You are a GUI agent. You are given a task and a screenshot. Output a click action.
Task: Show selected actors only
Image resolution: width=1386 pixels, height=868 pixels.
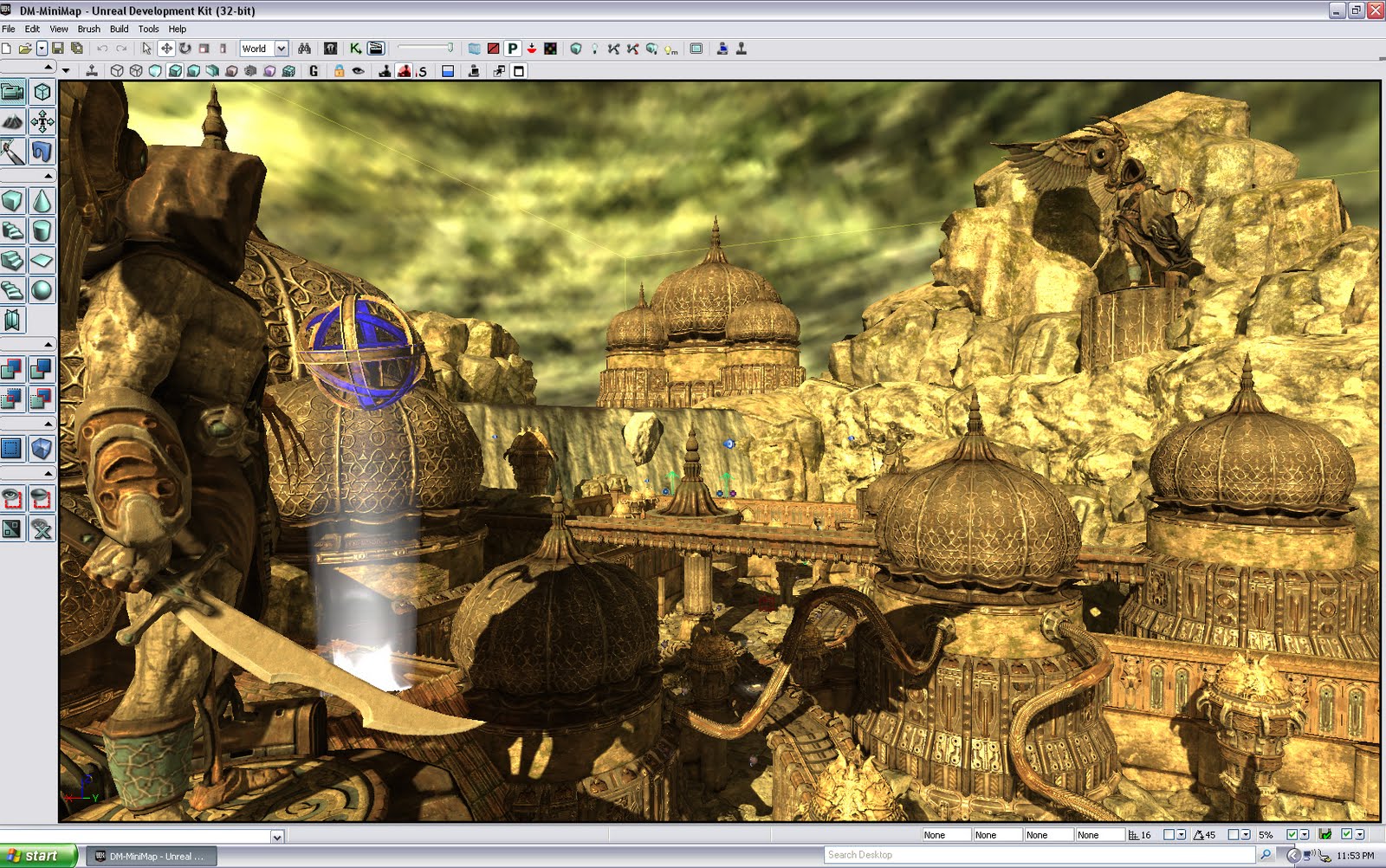click(13, 499)
